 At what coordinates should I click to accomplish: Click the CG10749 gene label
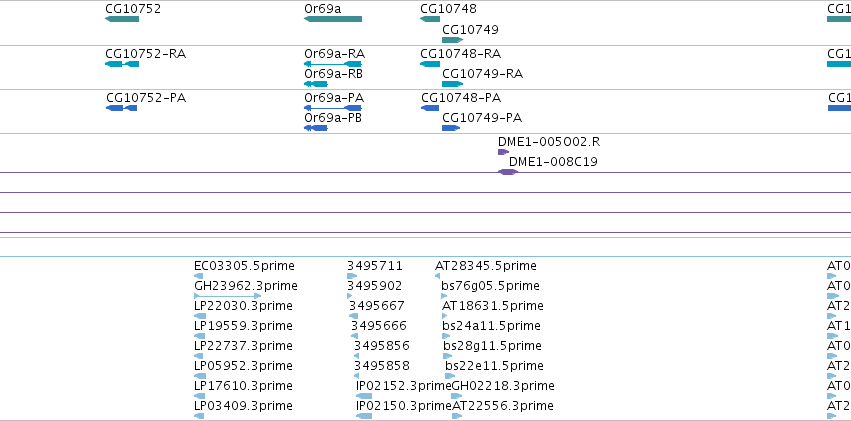(x=470, y=30)
